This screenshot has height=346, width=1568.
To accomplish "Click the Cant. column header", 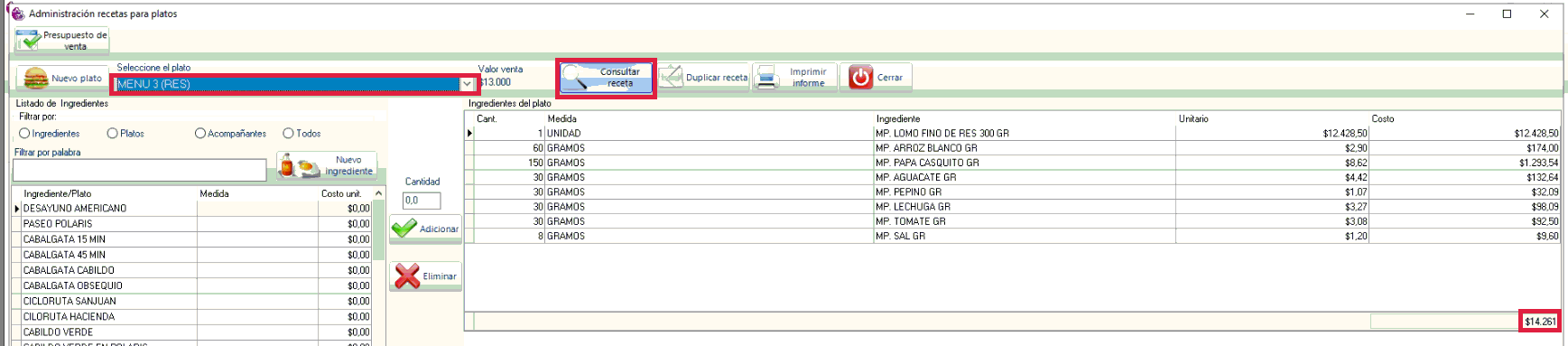I will coord(487,118).
